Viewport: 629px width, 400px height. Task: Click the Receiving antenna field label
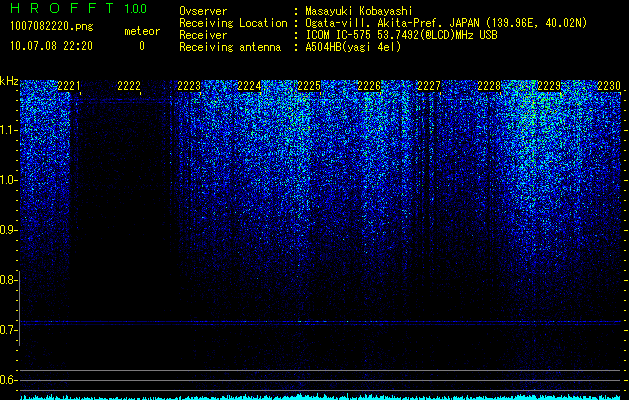230,47
